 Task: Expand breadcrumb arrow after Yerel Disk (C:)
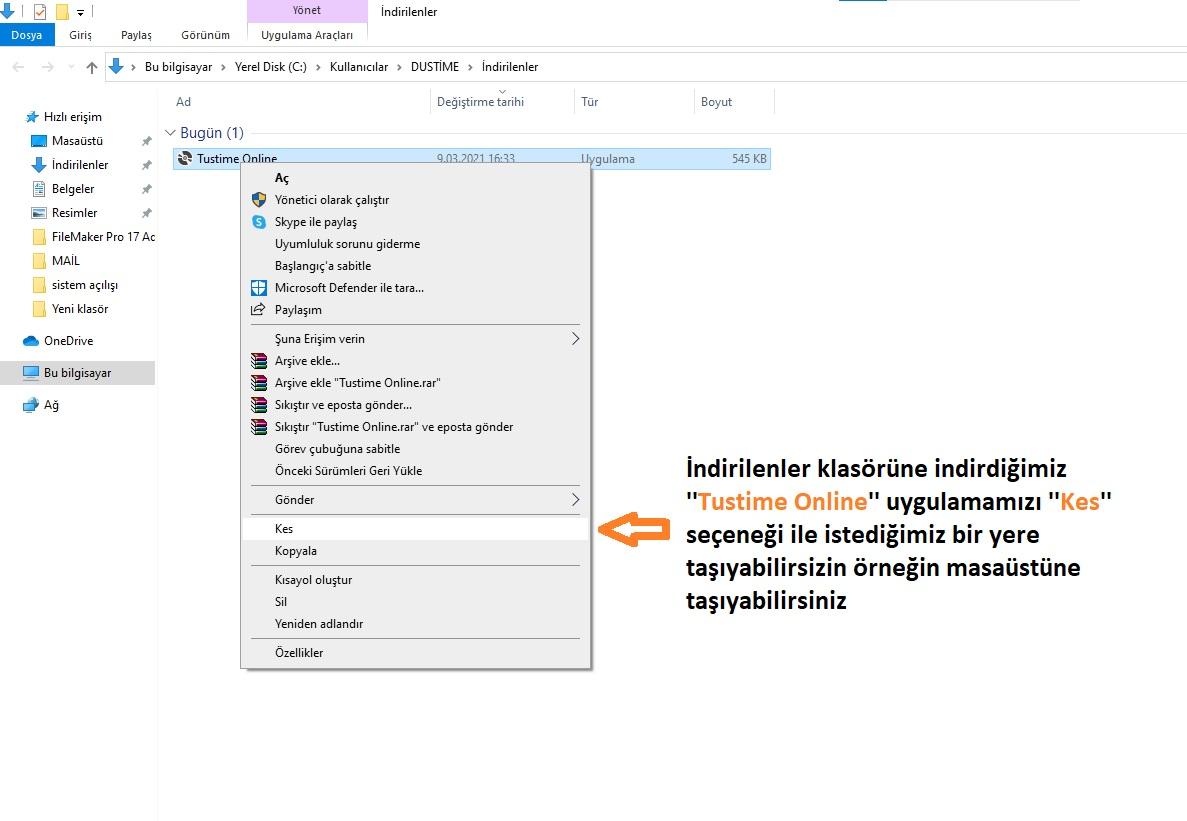[x=318, y=67]
